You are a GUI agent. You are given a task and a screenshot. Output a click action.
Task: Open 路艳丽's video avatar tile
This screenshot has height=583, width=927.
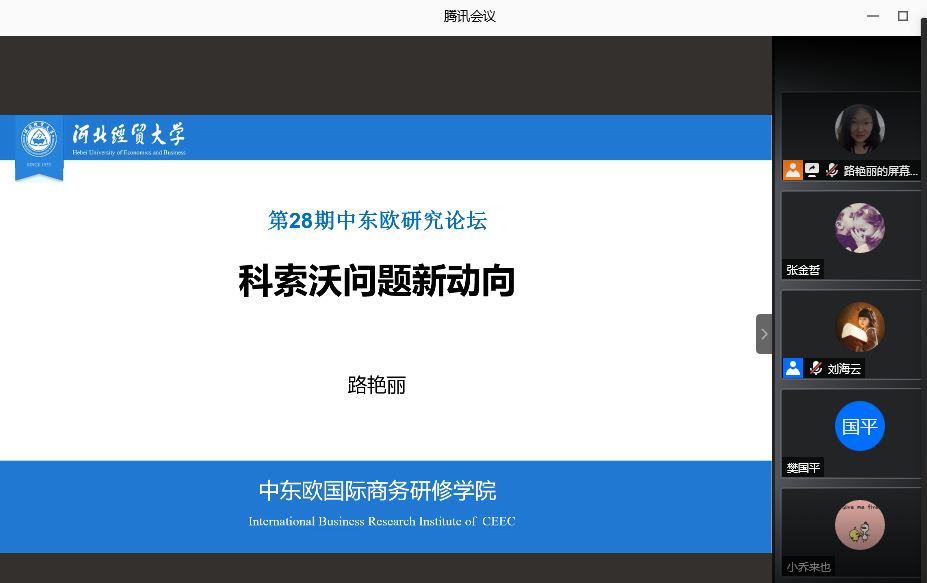[x=859, y=129]
